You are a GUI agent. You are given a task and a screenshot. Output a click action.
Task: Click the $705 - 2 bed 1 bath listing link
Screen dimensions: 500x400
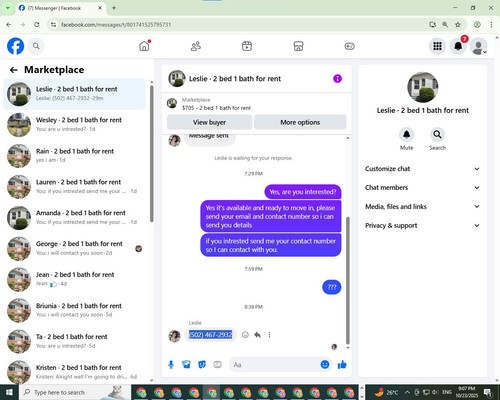pos(216,108)
